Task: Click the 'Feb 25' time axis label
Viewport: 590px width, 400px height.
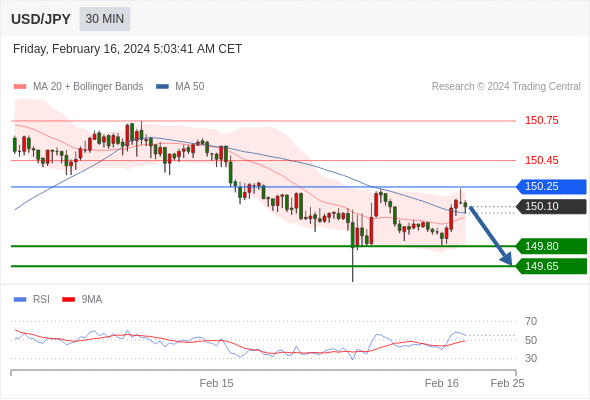Action: pyautogui.click(x=507, y=383)
